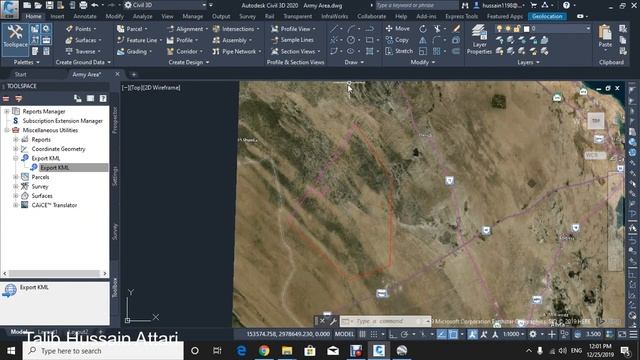640x360 pixels.
Task: Toggle object snap highlighted square button
Action: click(453, 334)
